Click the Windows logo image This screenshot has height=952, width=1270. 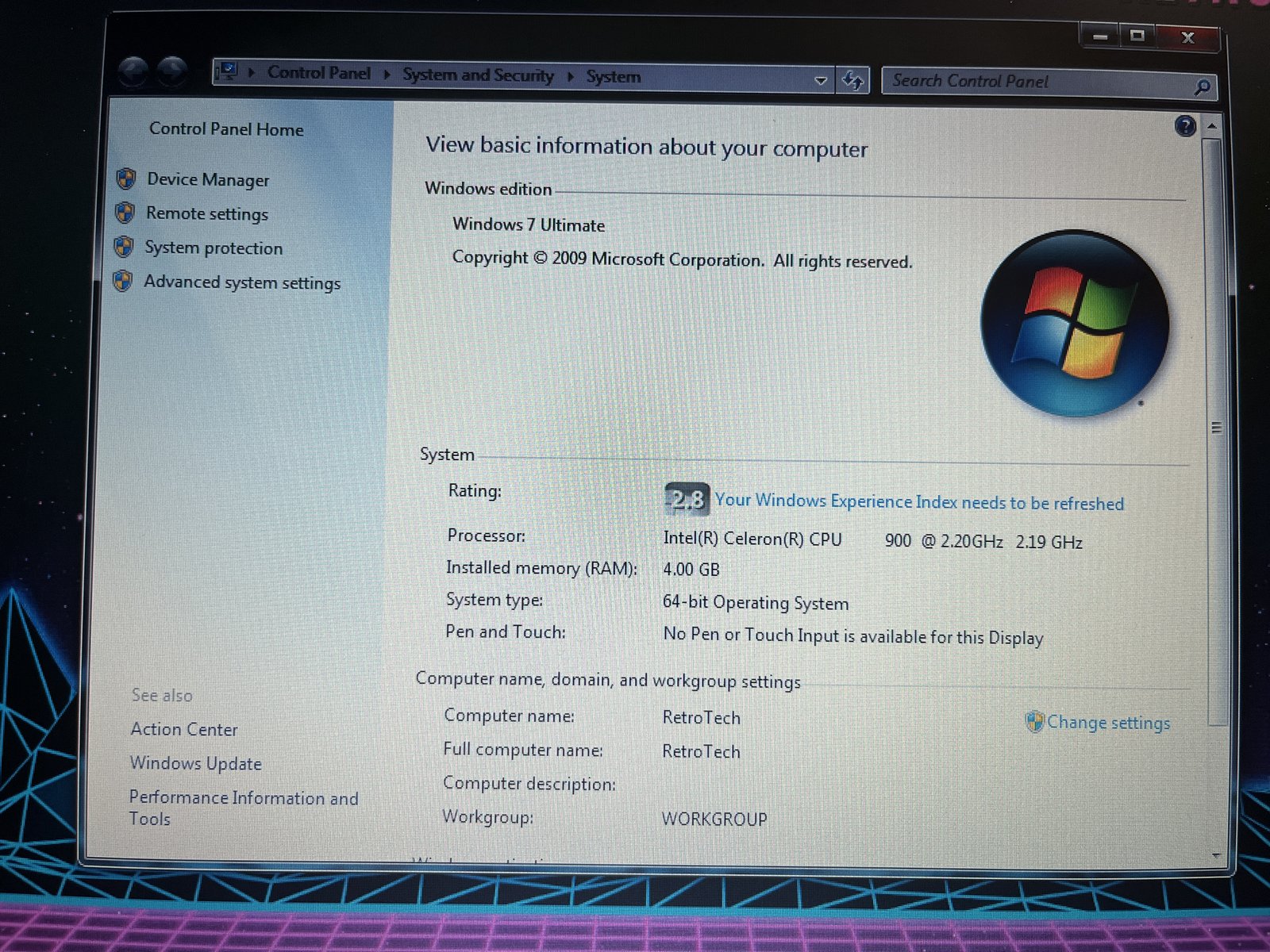click(1074, 323)
